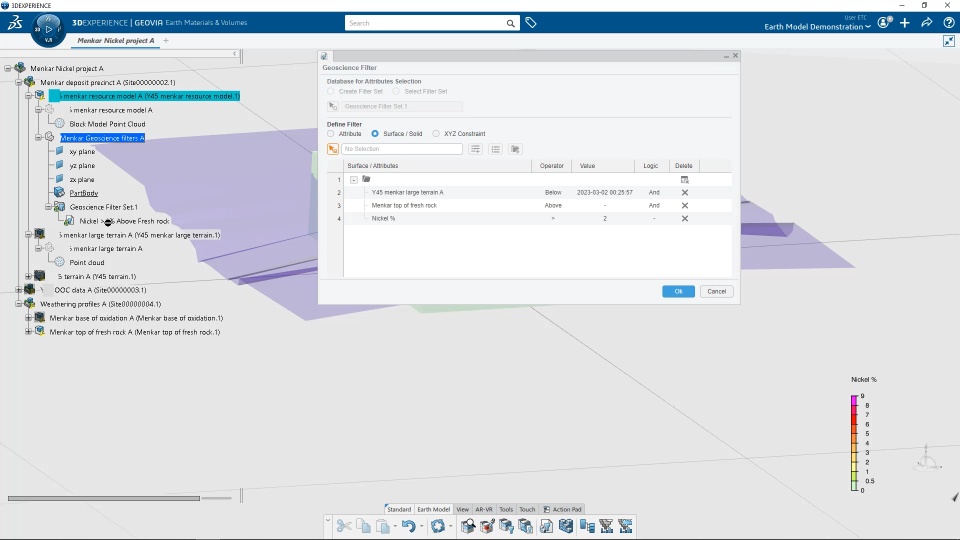Expand the terrain A (Y45 terrain.1) node

(28, 276)
